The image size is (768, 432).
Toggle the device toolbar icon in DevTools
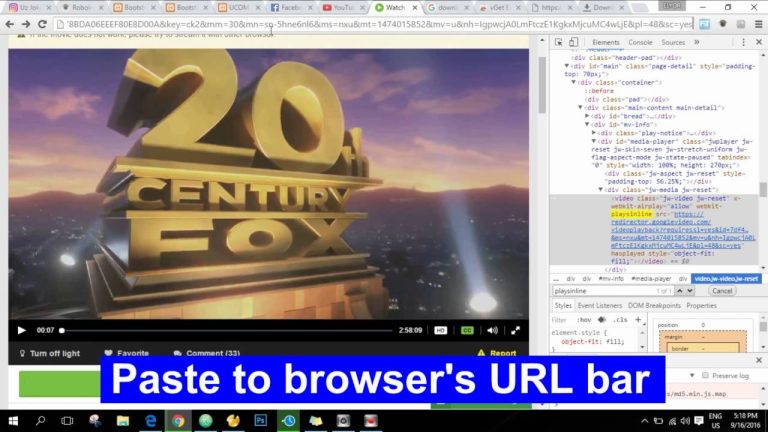575,42
